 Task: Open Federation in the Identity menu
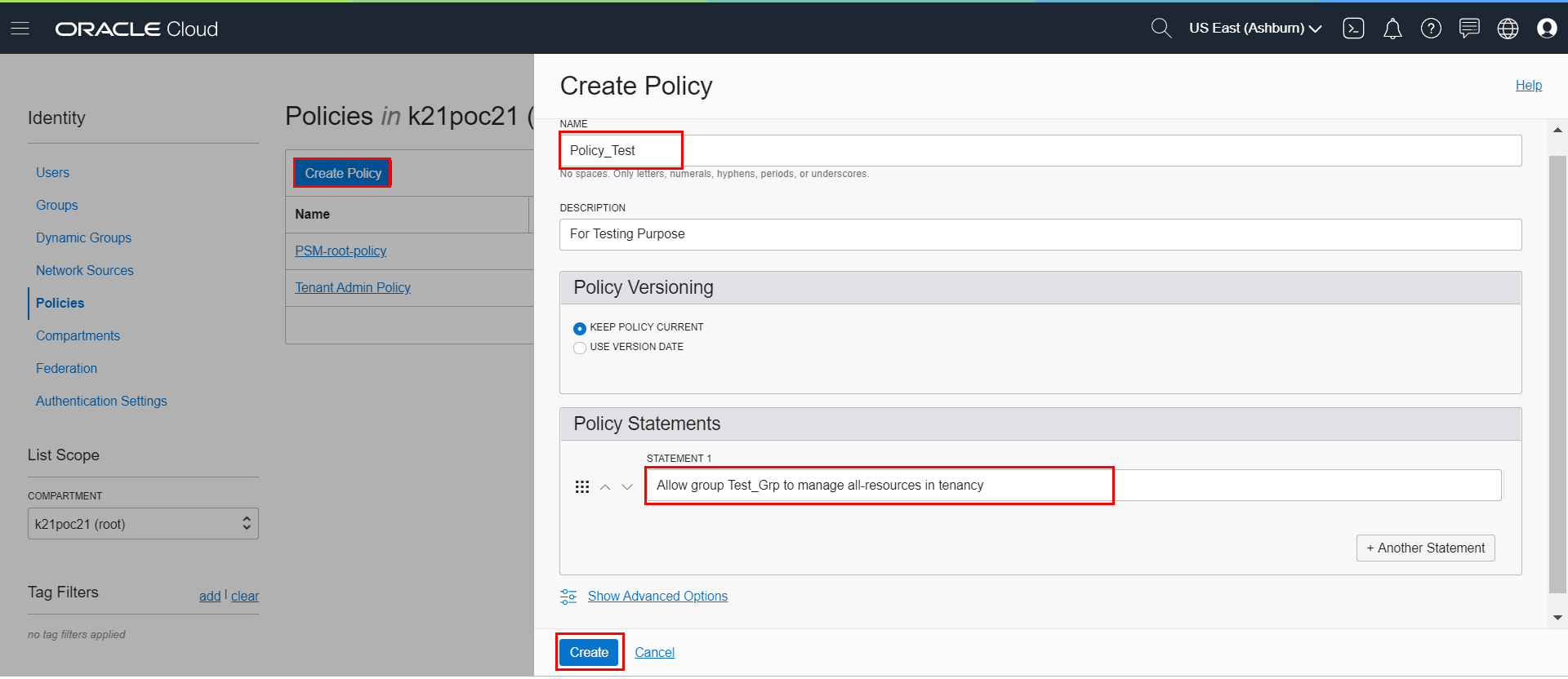click(66, 368)
